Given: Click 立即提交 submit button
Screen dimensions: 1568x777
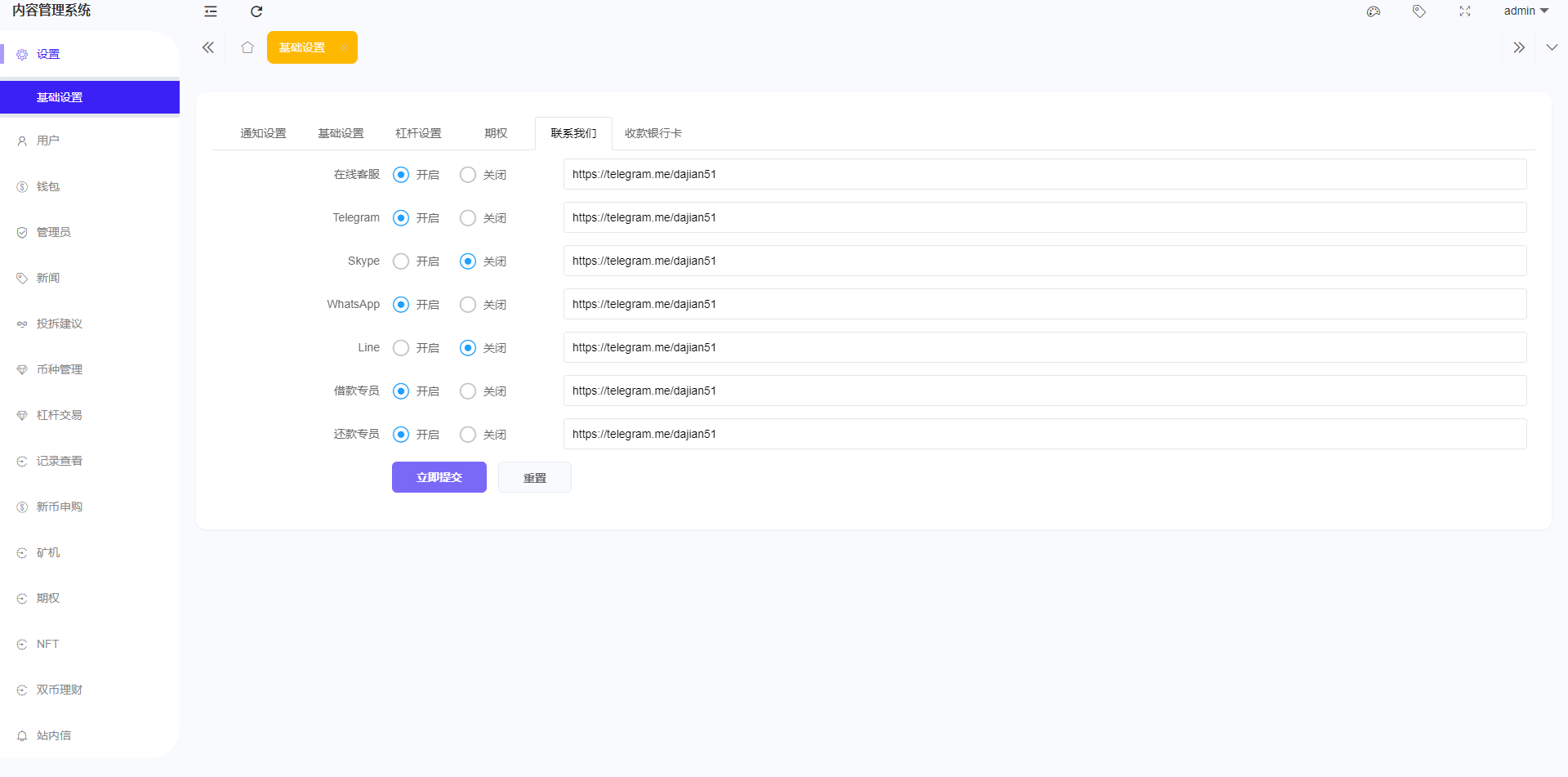Looking at the screenshot, I should [x=439, y=477].
